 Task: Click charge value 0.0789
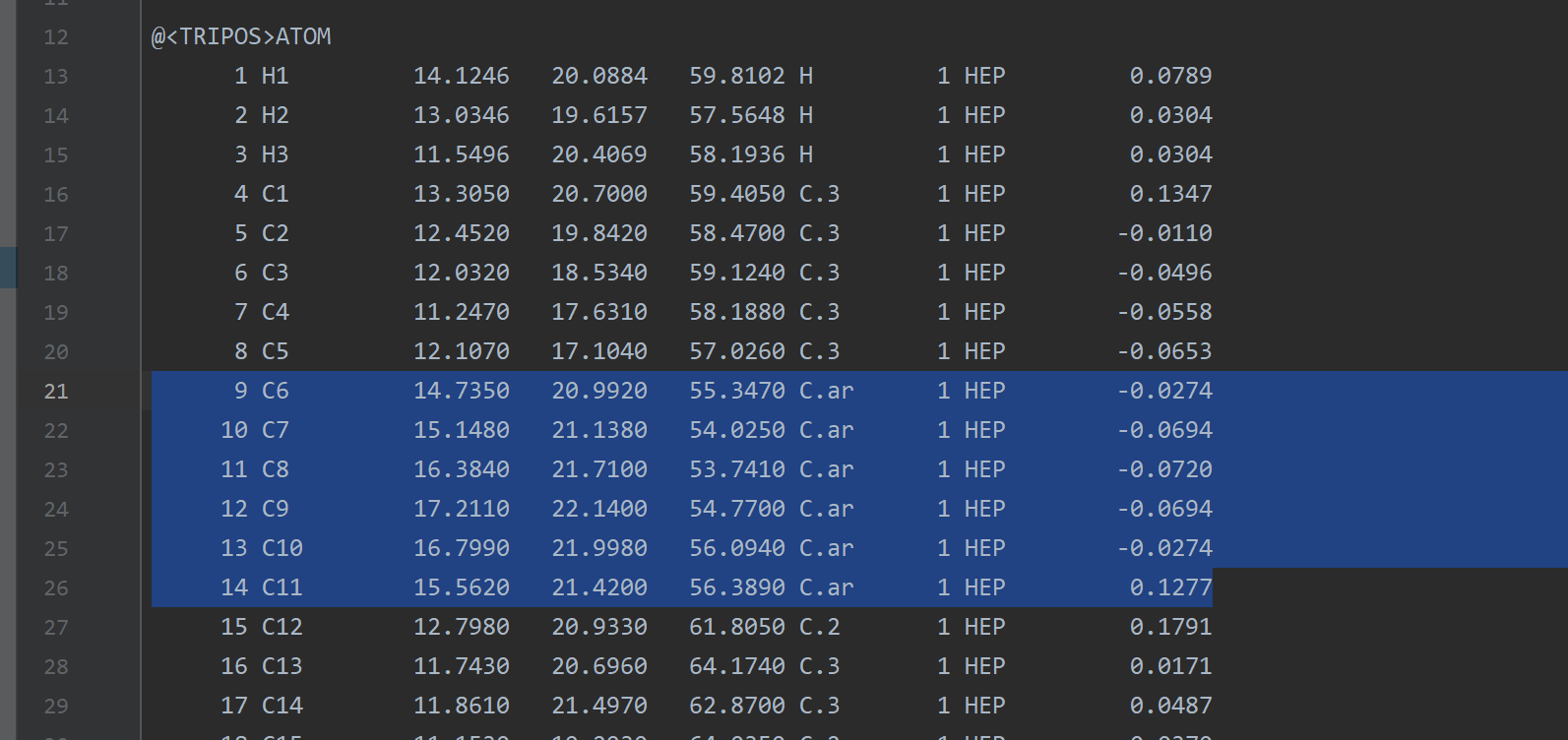pyautogui.click(x=1171, y=76)
